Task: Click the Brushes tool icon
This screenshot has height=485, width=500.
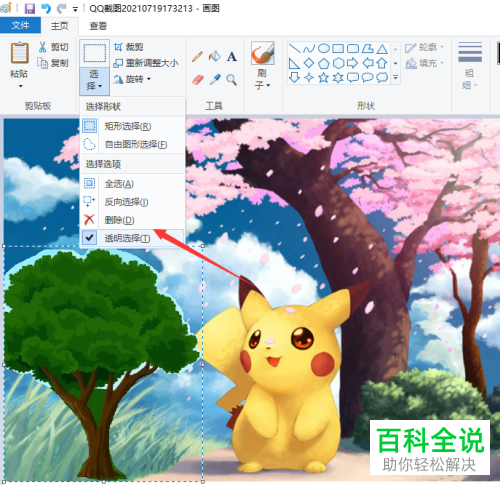Action: 262,53
